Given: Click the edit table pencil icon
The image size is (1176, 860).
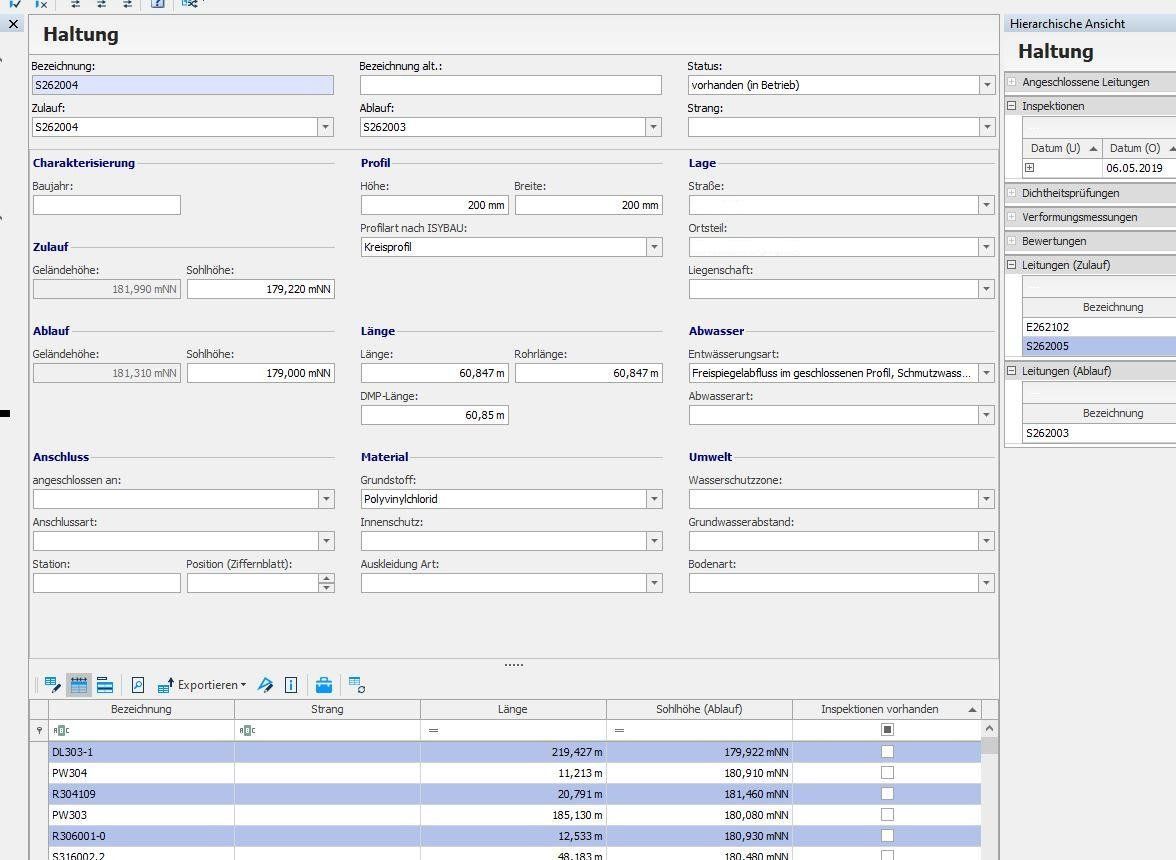Looking at the screenshot, I should point(52,685).
